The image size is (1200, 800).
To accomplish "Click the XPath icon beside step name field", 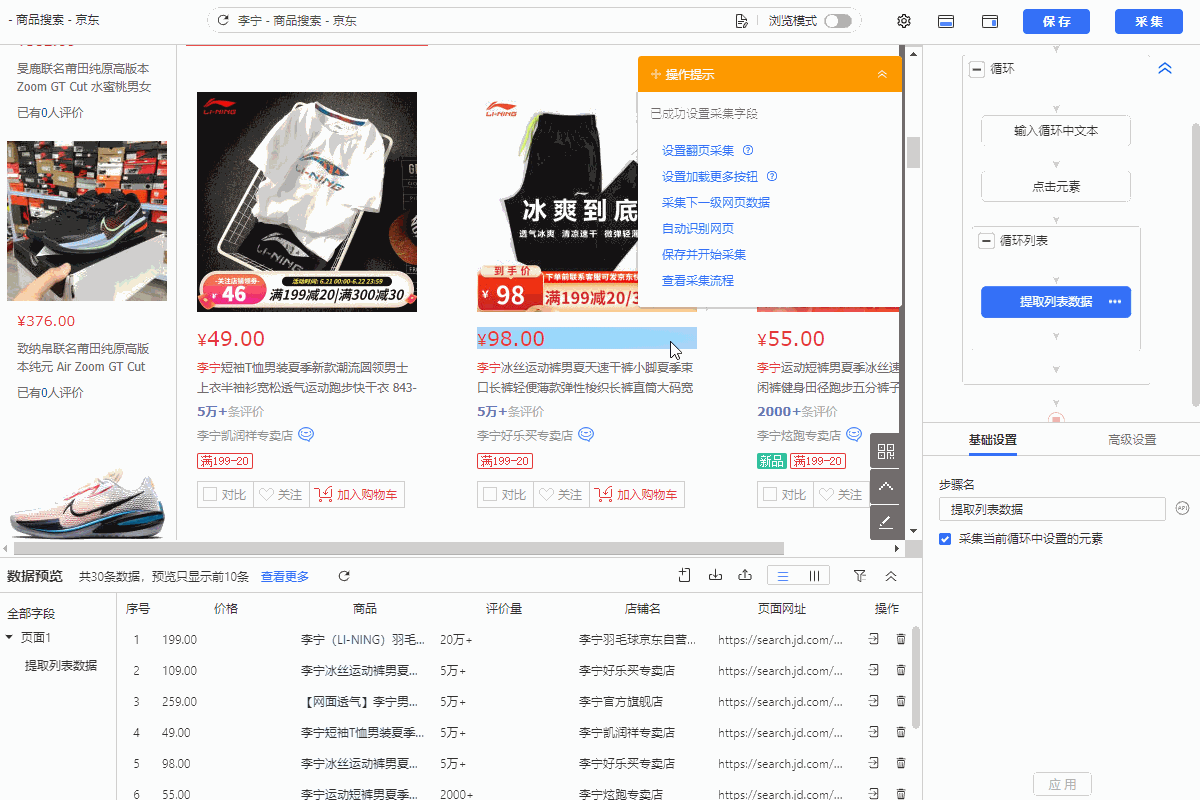I will 1183,508.
